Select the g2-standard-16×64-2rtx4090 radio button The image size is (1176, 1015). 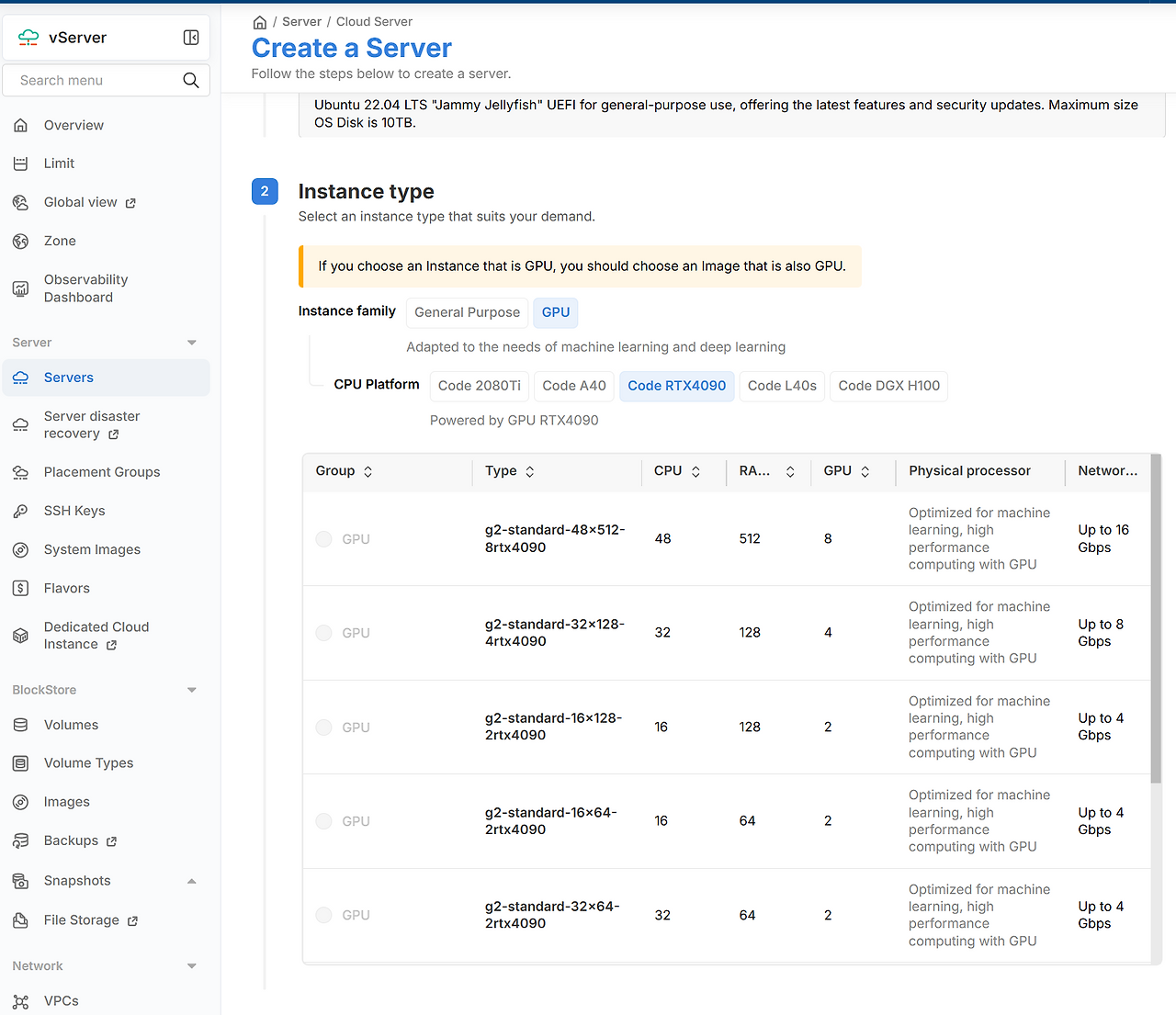pyautogui.click(x=323, y=821)
